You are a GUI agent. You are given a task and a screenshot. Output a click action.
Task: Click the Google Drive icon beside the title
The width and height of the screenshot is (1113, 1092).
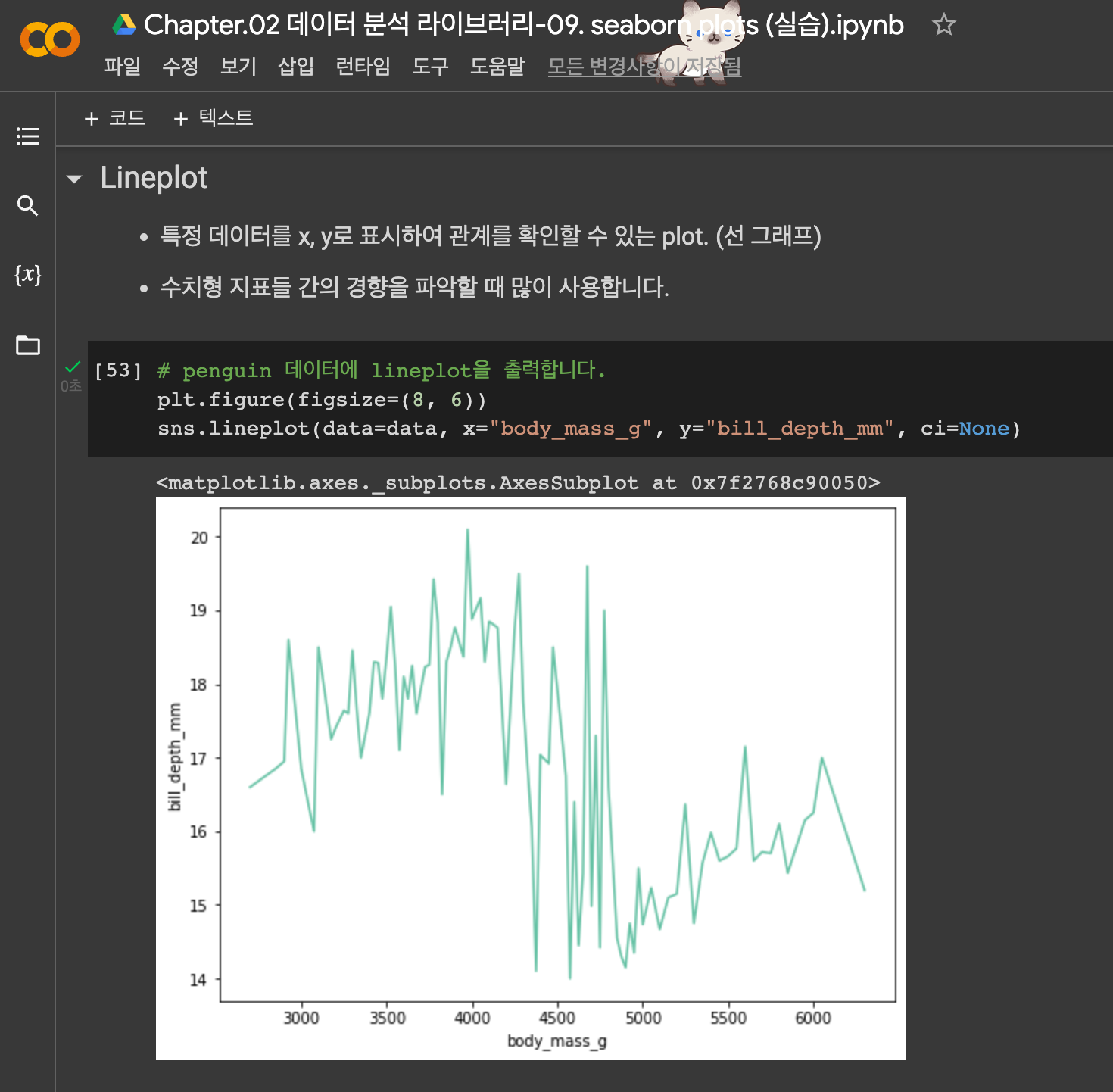pos(123,25)
